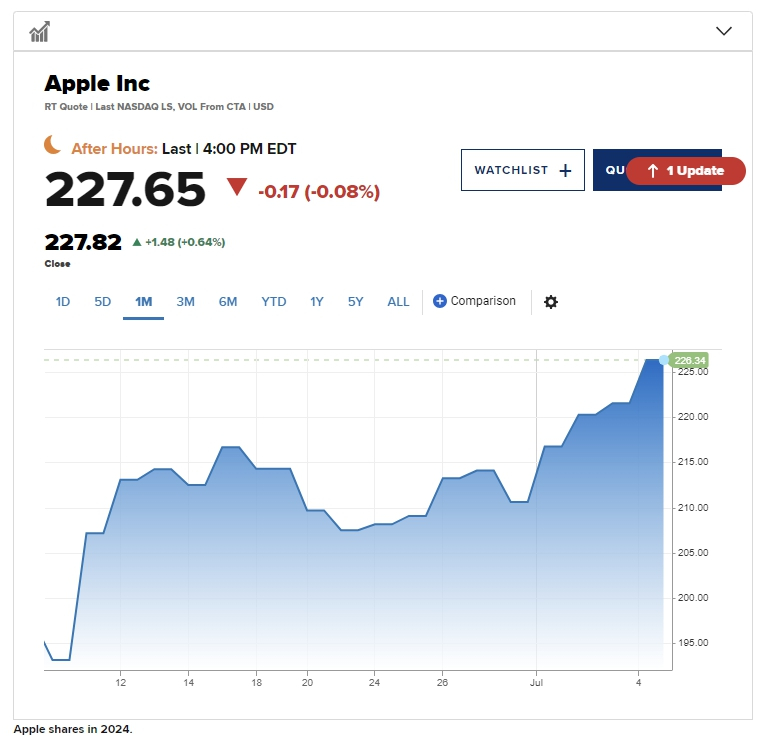
Task: Add Apple to the WATCHLIST
Action: [x=521, y=170]
